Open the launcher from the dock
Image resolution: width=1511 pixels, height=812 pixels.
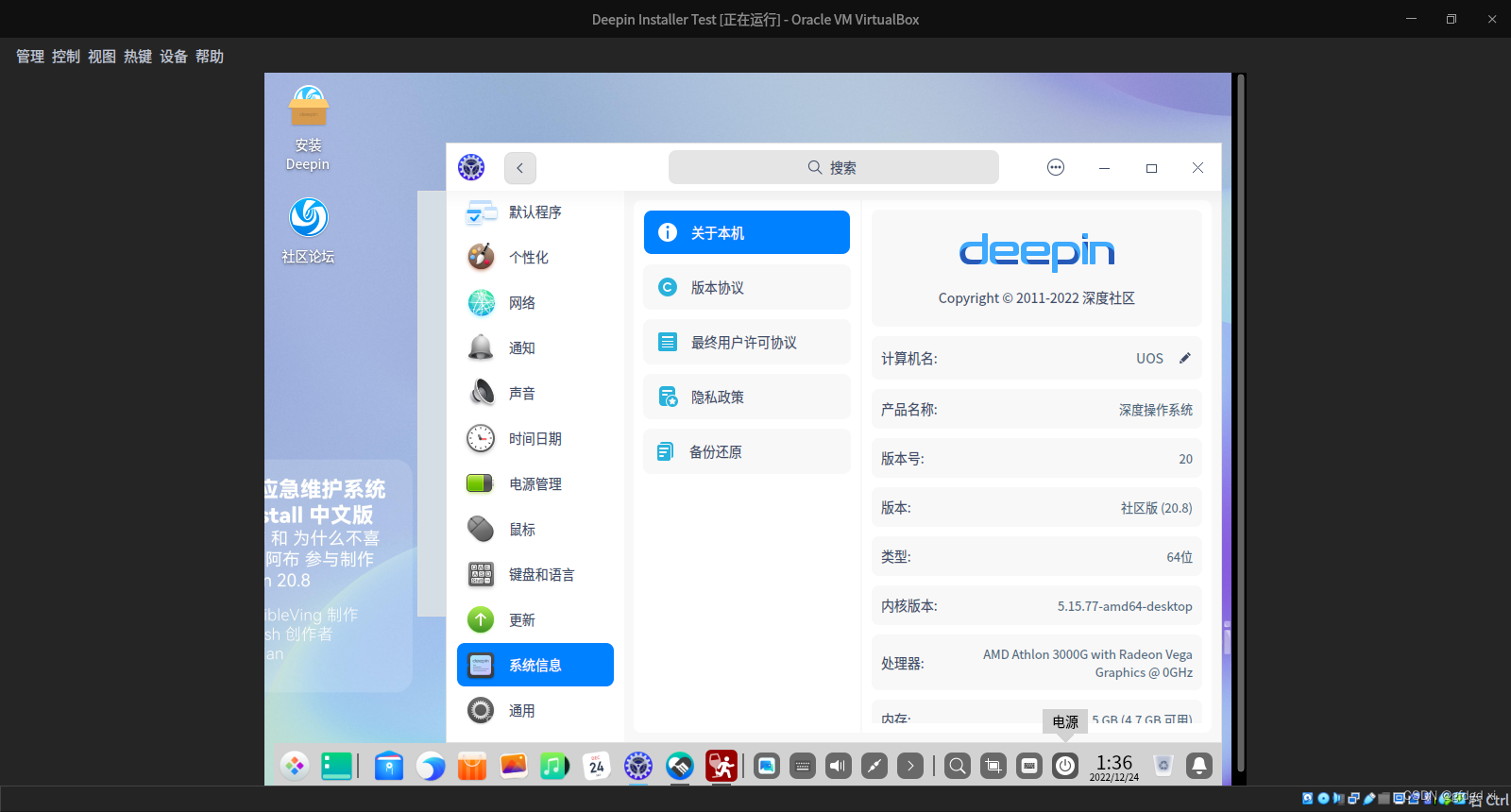[x=295, y=766]
